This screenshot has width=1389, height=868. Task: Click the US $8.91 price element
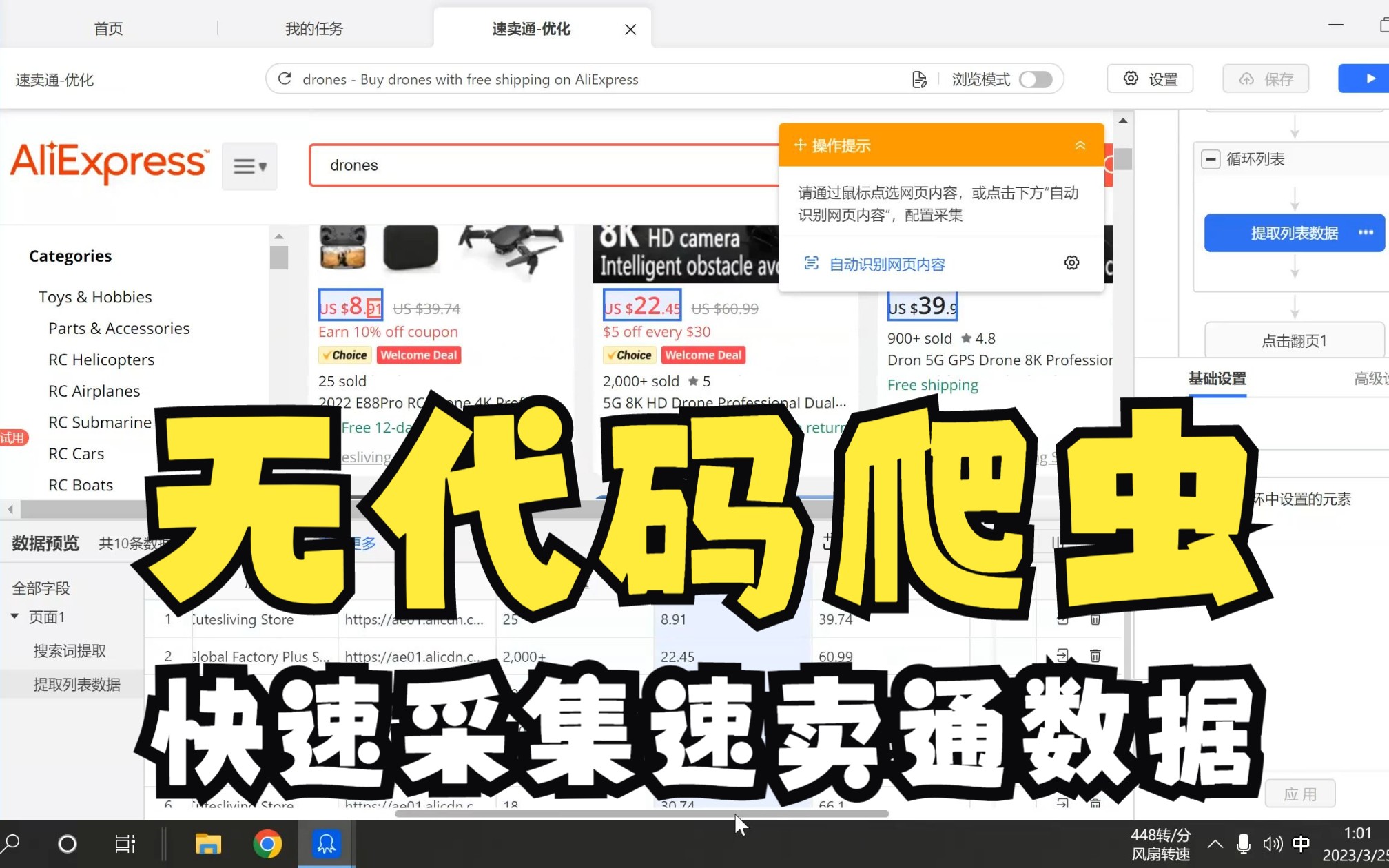pos(350,305)
